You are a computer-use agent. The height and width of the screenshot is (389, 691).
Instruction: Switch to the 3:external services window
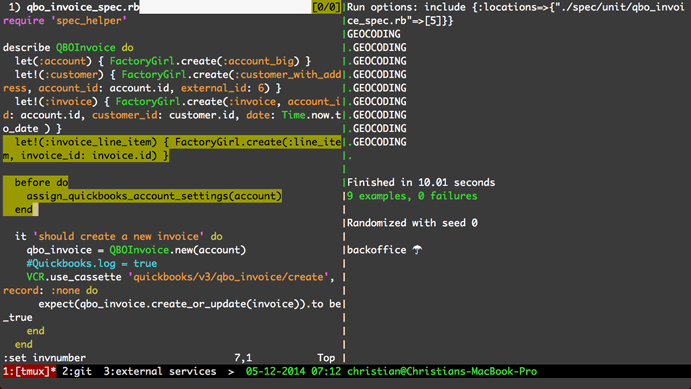click(x=160, y=371)
